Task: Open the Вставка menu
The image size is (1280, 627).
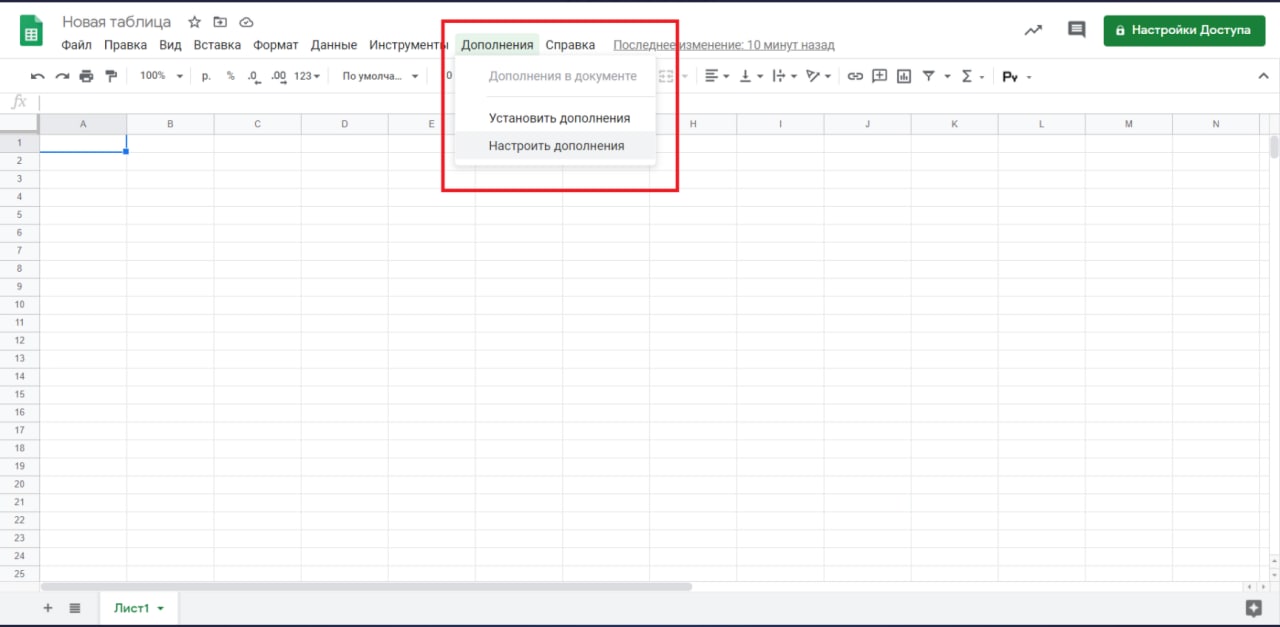Action: tap(217, 45)
